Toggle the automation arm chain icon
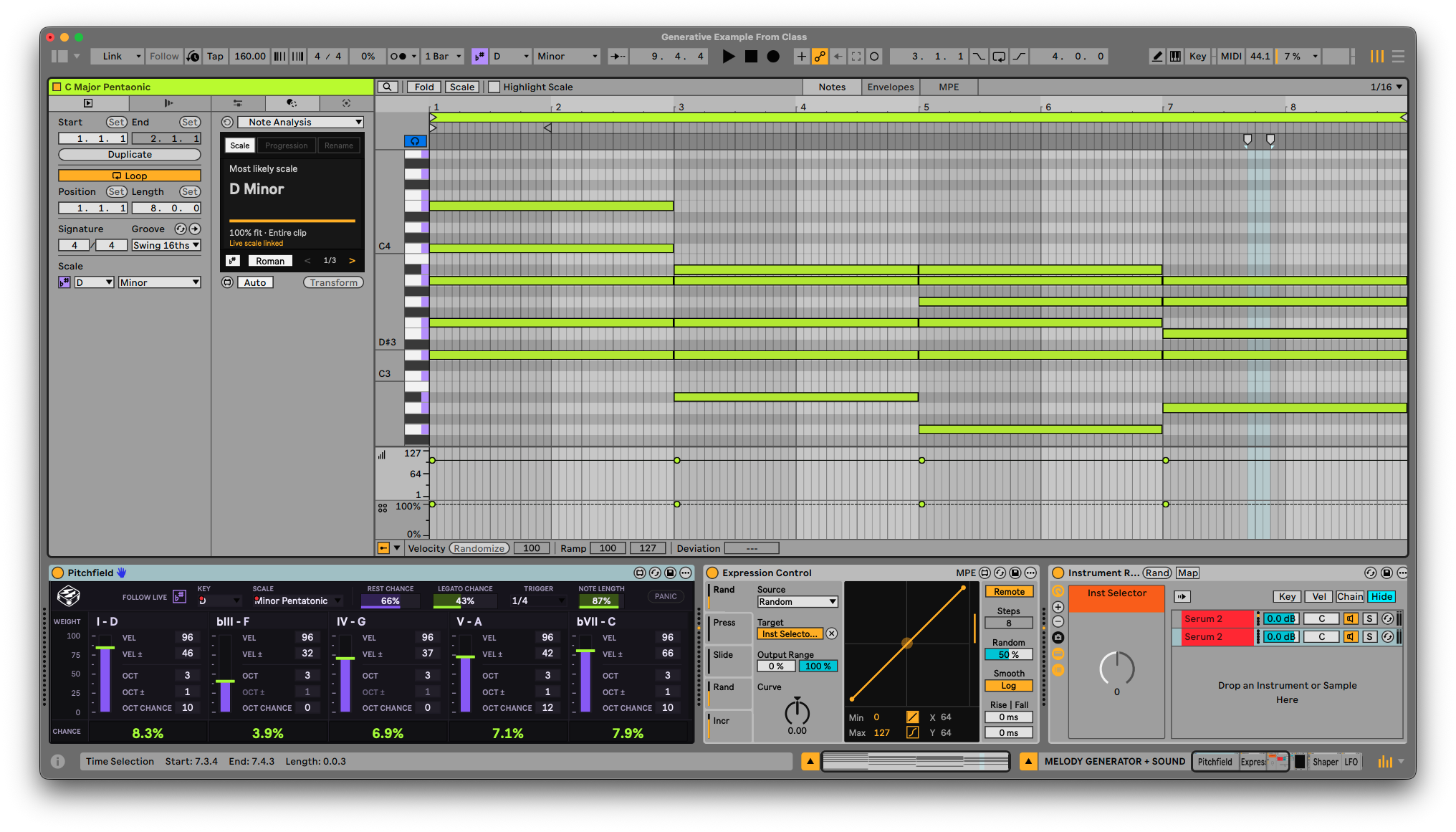This screenshot has height=832, width=1456. (820, 57)
